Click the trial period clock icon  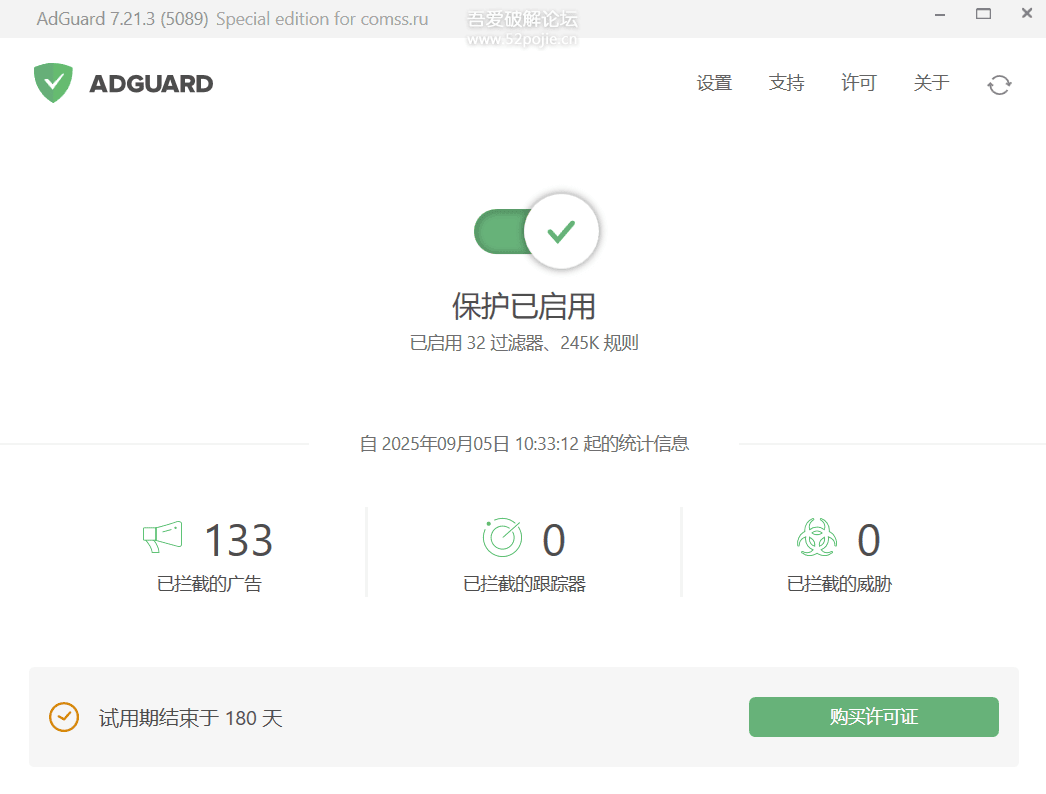click(64, 717)
